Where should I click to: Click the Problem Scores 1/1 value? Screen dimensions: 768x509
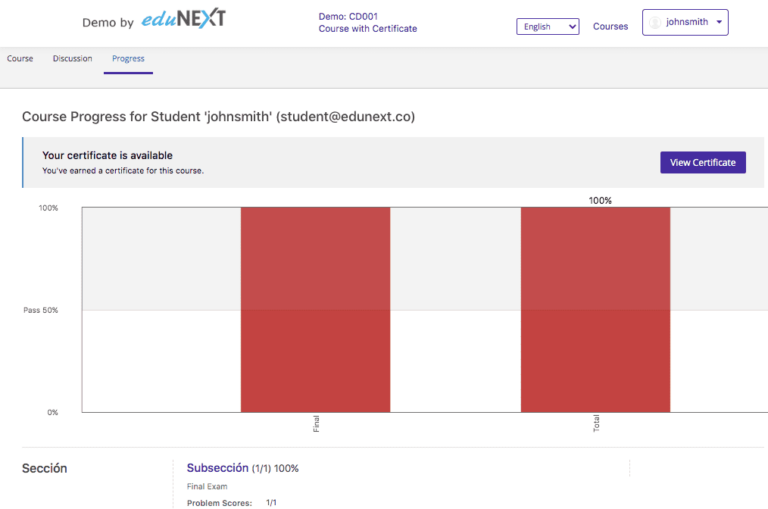271,502
